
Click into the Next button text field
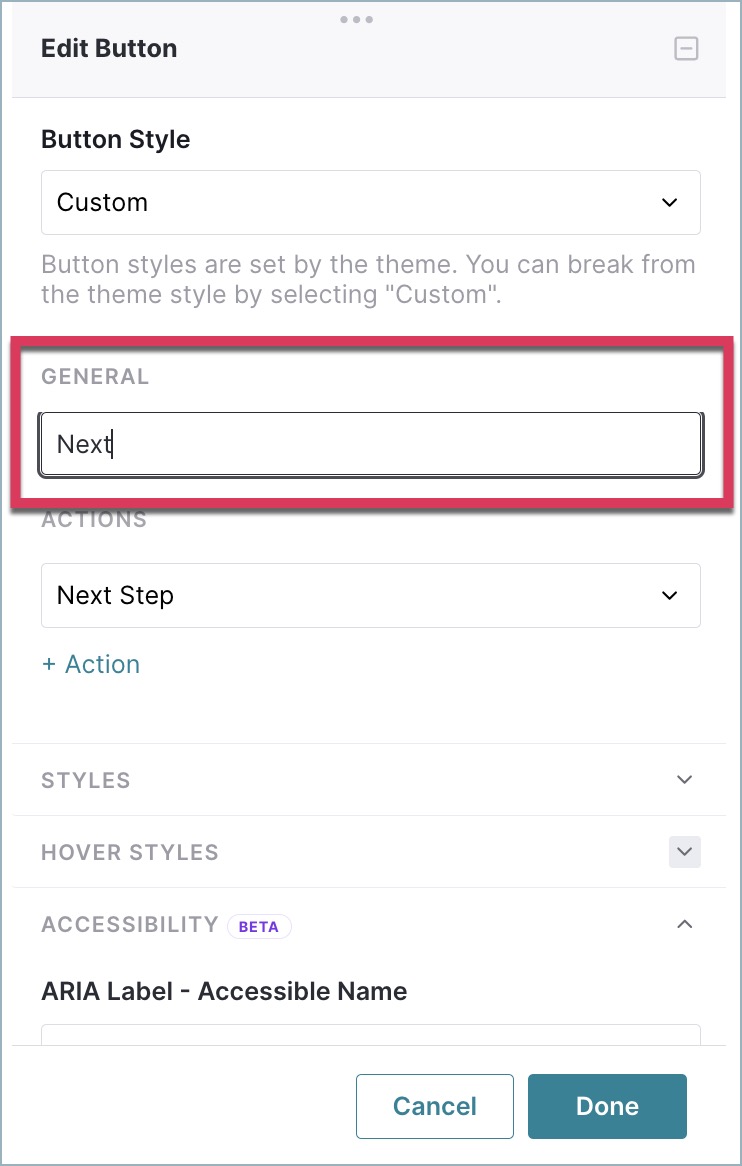370,444
